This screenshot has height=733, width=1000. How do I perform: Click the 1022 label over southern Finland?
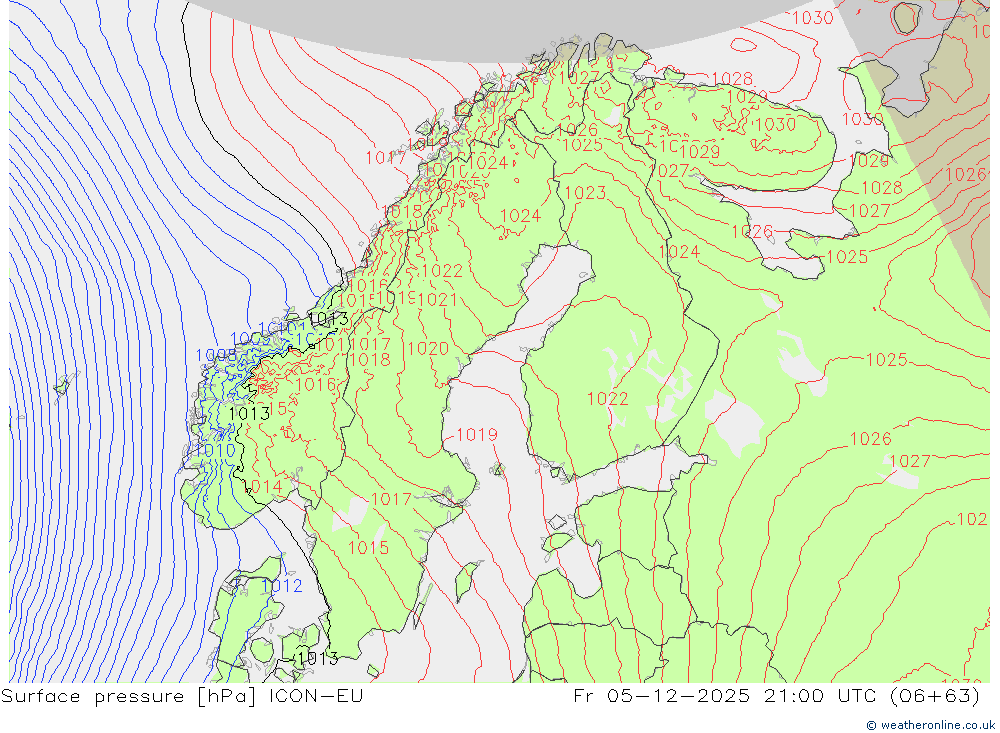(x=607, y=399)
